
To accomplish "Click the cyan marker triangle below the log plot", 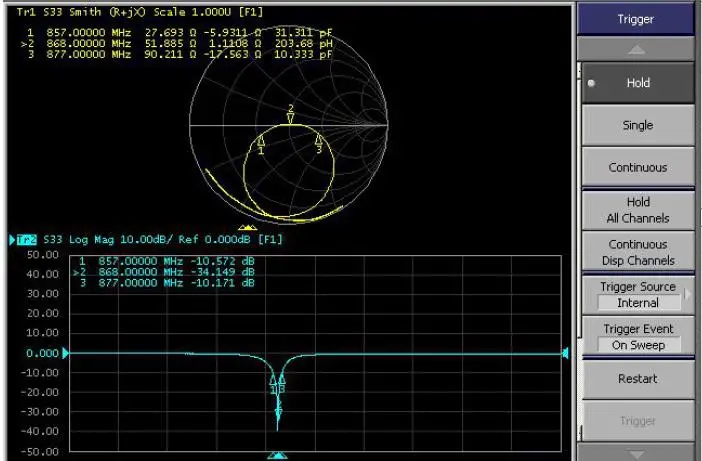I will pyautogui.click(x=278, y=456).
